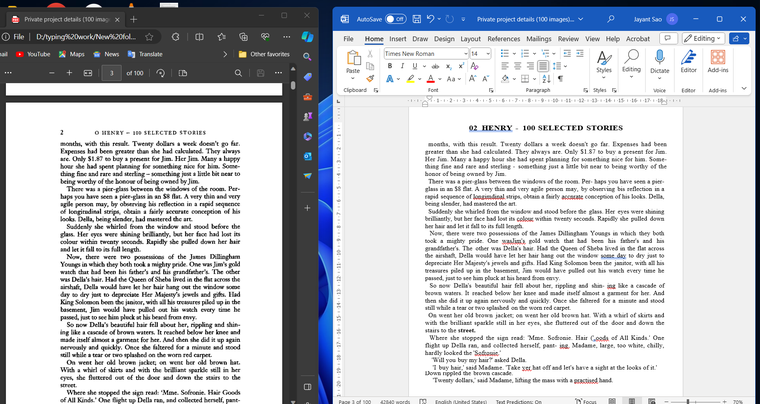
Task: Open the YouTube bookmark in favorites bar
Action: coord(32,54)
